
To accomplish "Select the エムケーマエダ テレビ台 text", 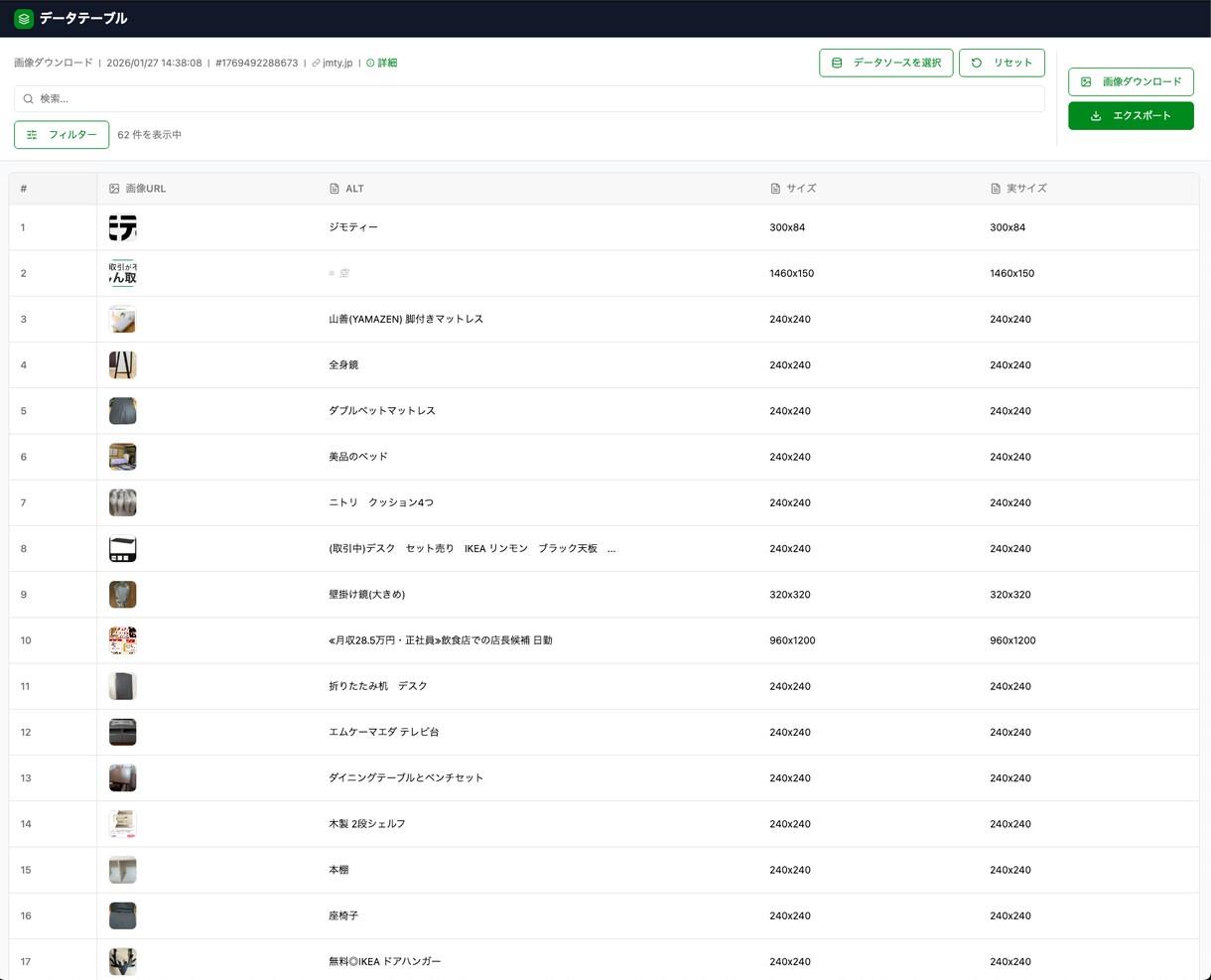I will pyautogui.click(x=384, y=732).
